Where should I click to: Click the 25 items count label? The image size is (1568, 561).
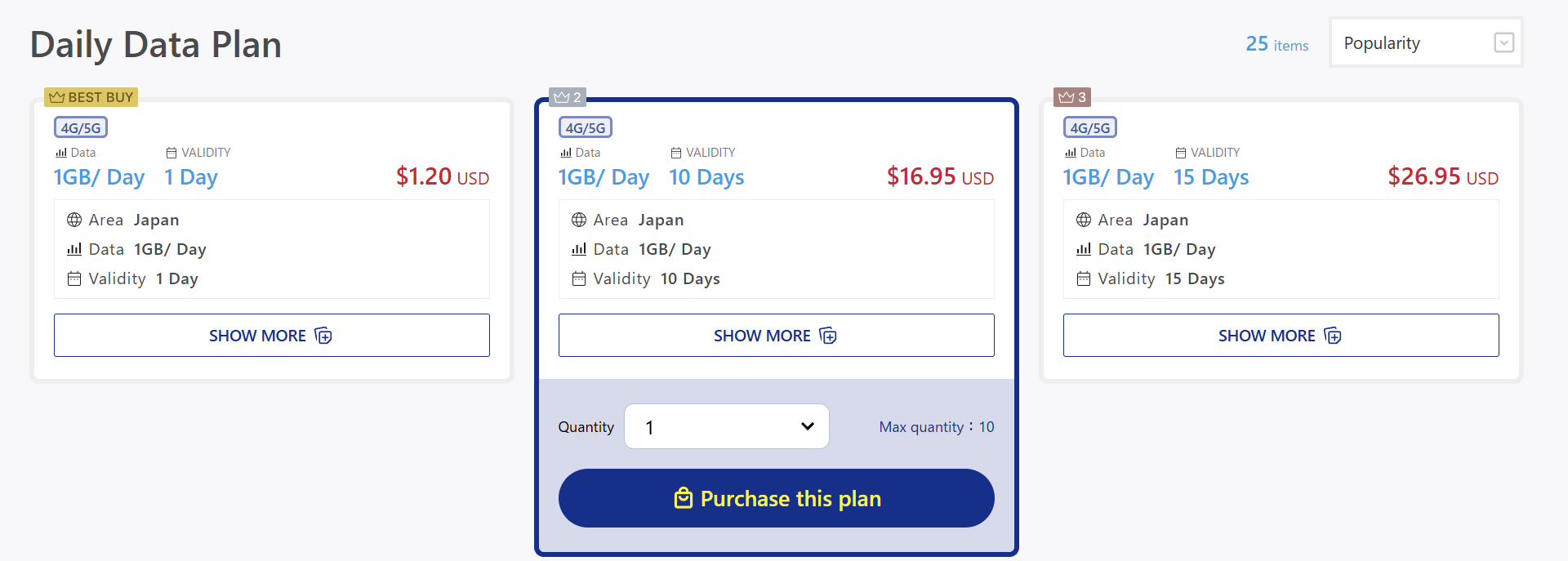[x=1277, y=44]
